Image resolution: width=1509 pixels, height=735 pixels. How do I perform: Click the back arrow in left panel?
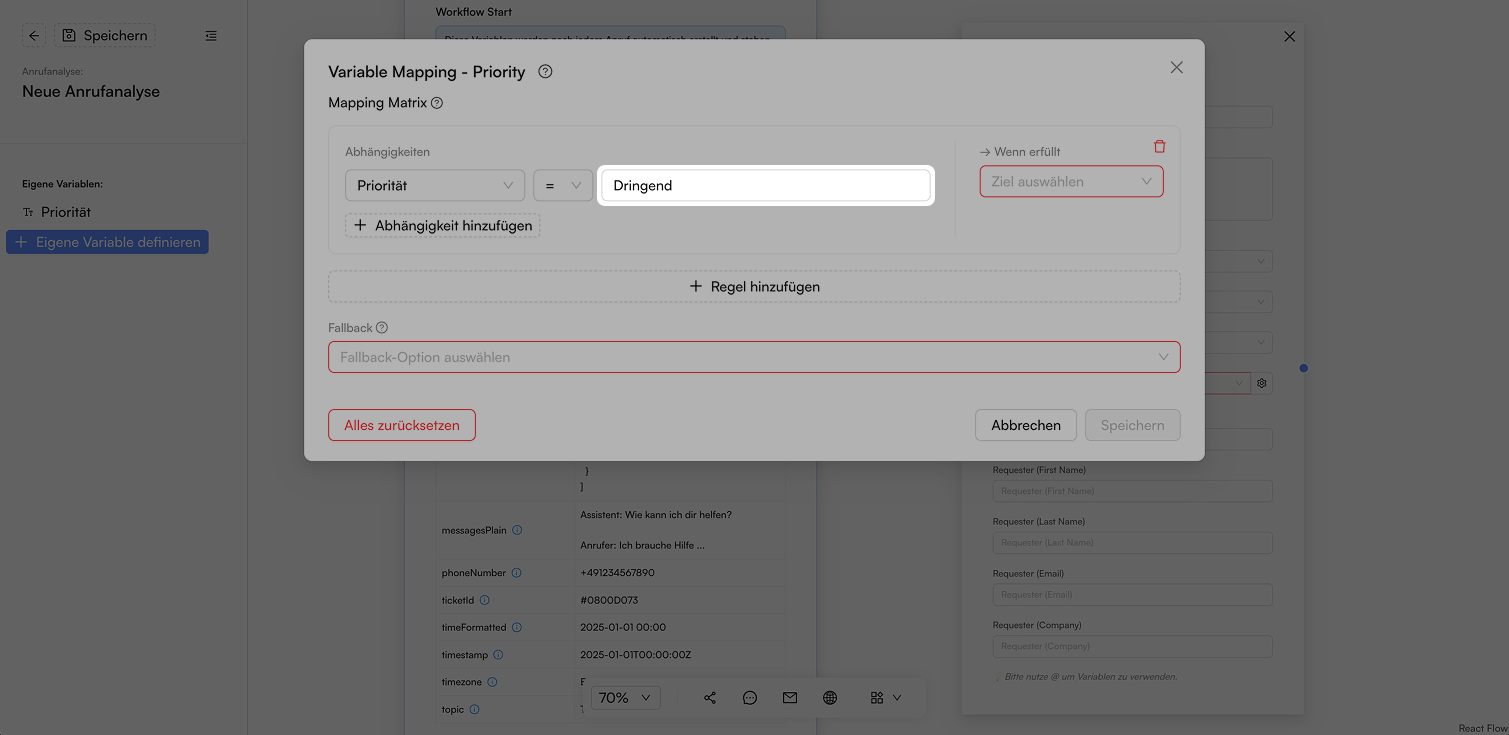34,35
